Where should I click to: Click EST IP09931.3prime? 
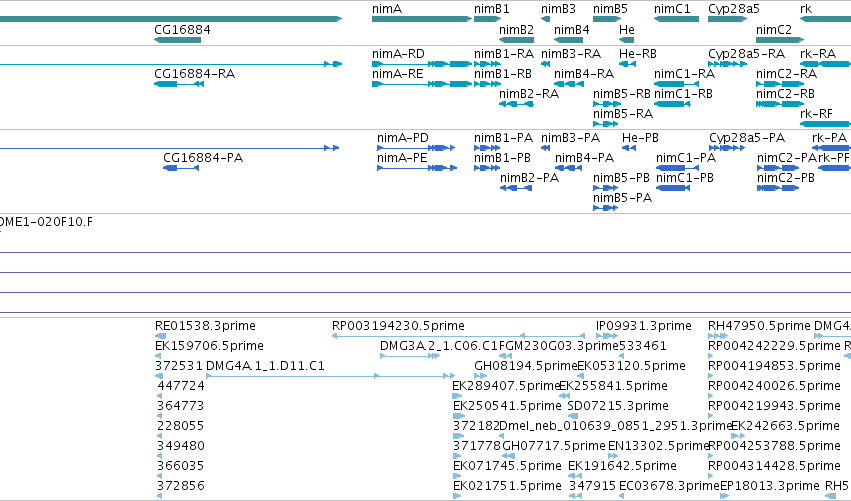point(607,336)
